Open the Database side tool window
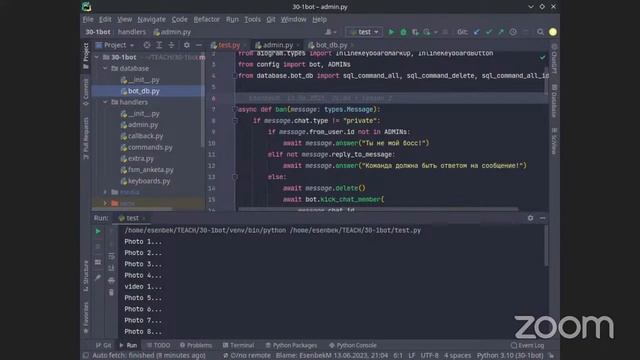Image resolution: width=640 pixels, height=360 pixels. pos(554,101)
